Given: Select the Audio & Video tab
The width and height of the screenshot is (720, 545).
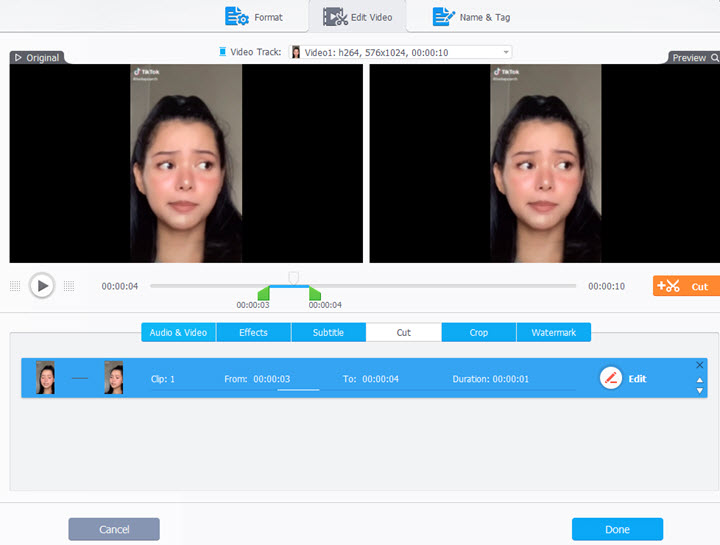Looking at the screenshot, I should [178, 332].
